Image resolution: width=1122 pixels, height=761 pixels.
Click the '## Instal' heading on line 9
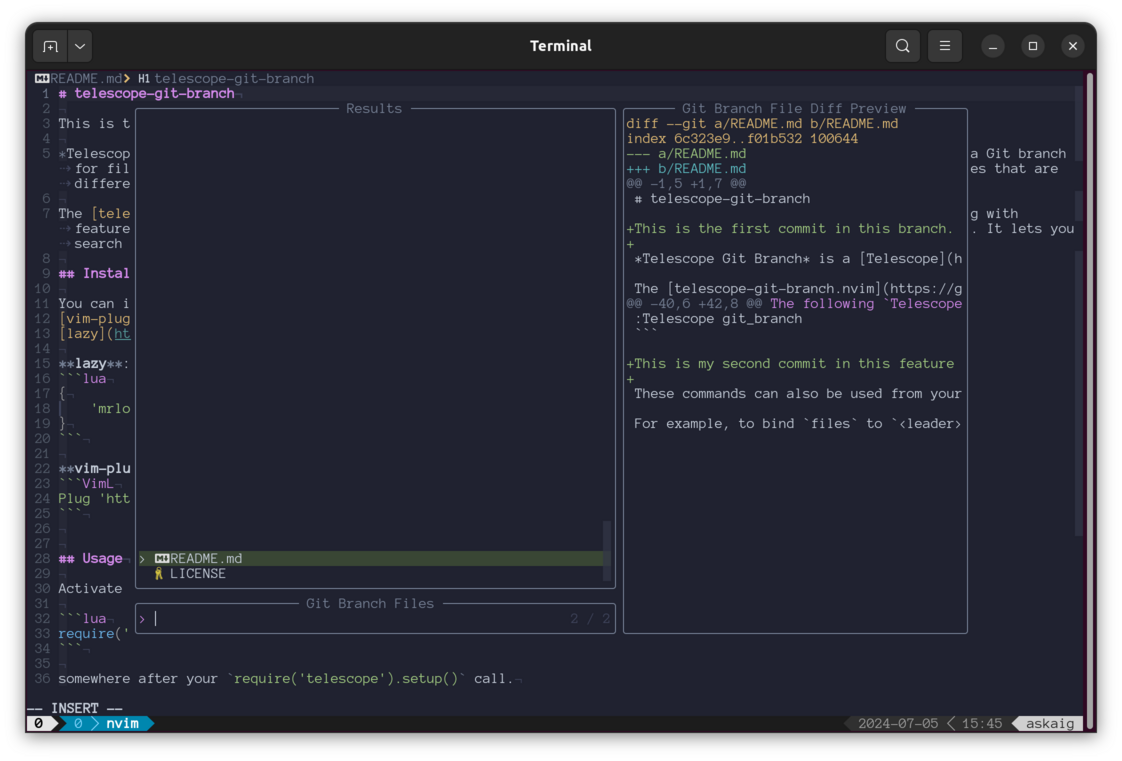point(94,274)
